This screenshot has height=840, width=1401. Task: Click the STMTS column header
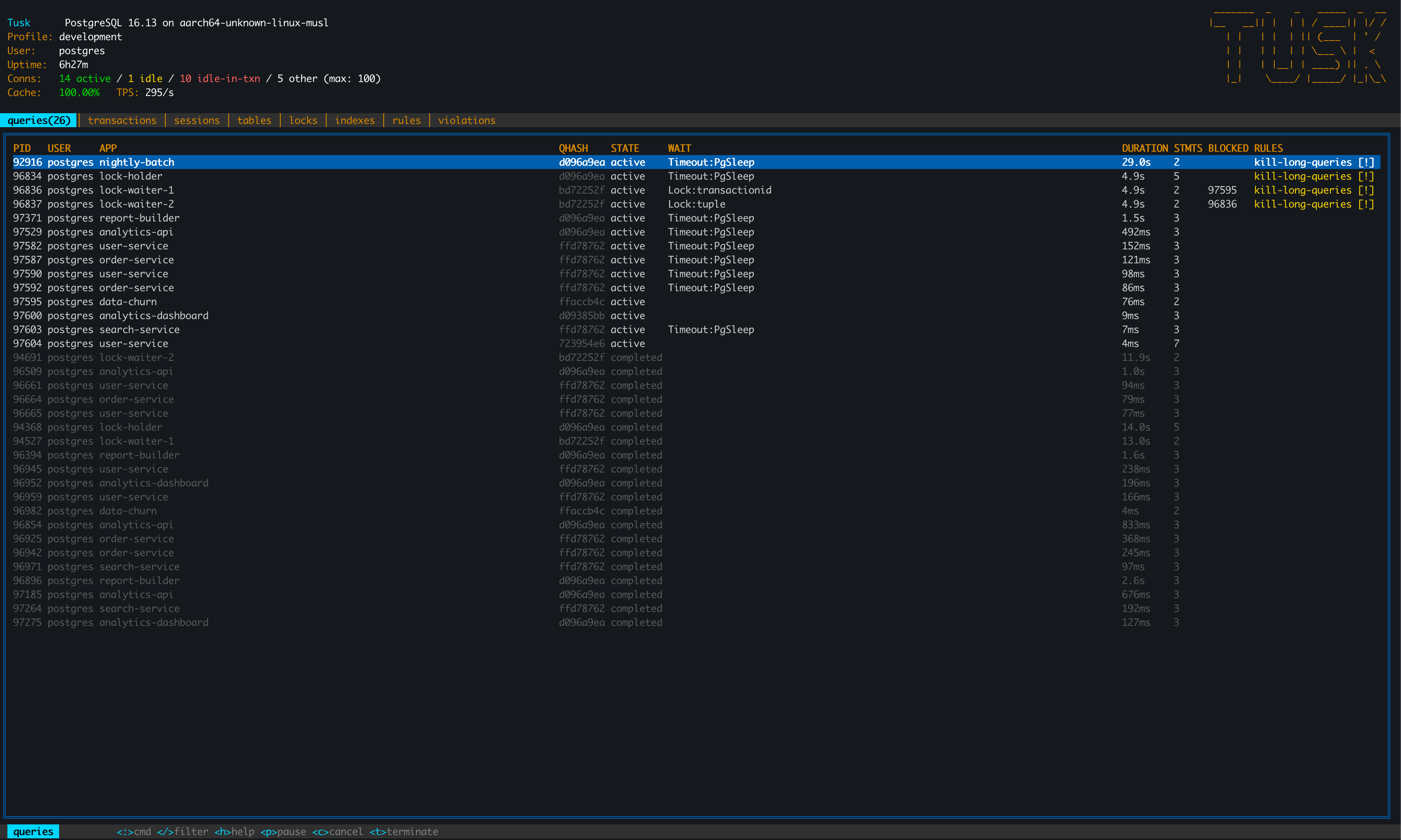pyautogui.click(x=1188, y=148)
